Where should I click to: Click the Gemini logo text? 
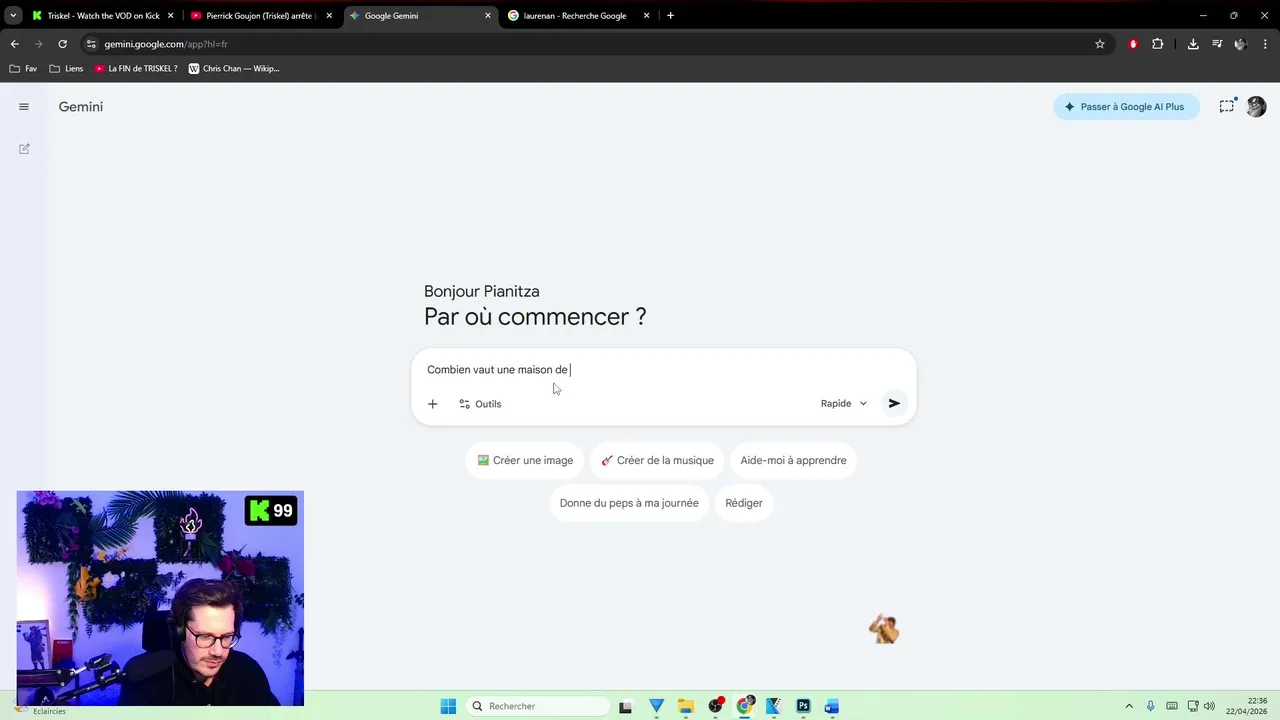click(81, 107)
